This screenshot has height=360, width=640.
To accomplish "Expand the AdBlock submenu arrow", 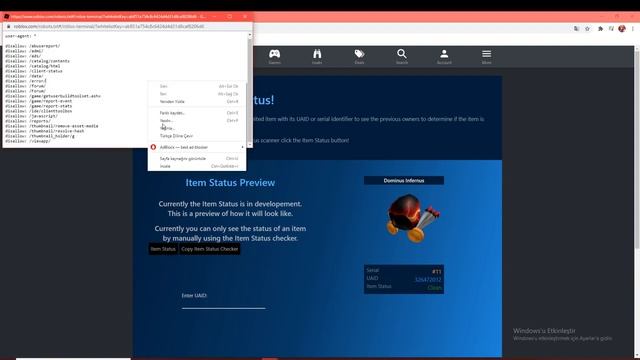I will click(x=242, y=147).
